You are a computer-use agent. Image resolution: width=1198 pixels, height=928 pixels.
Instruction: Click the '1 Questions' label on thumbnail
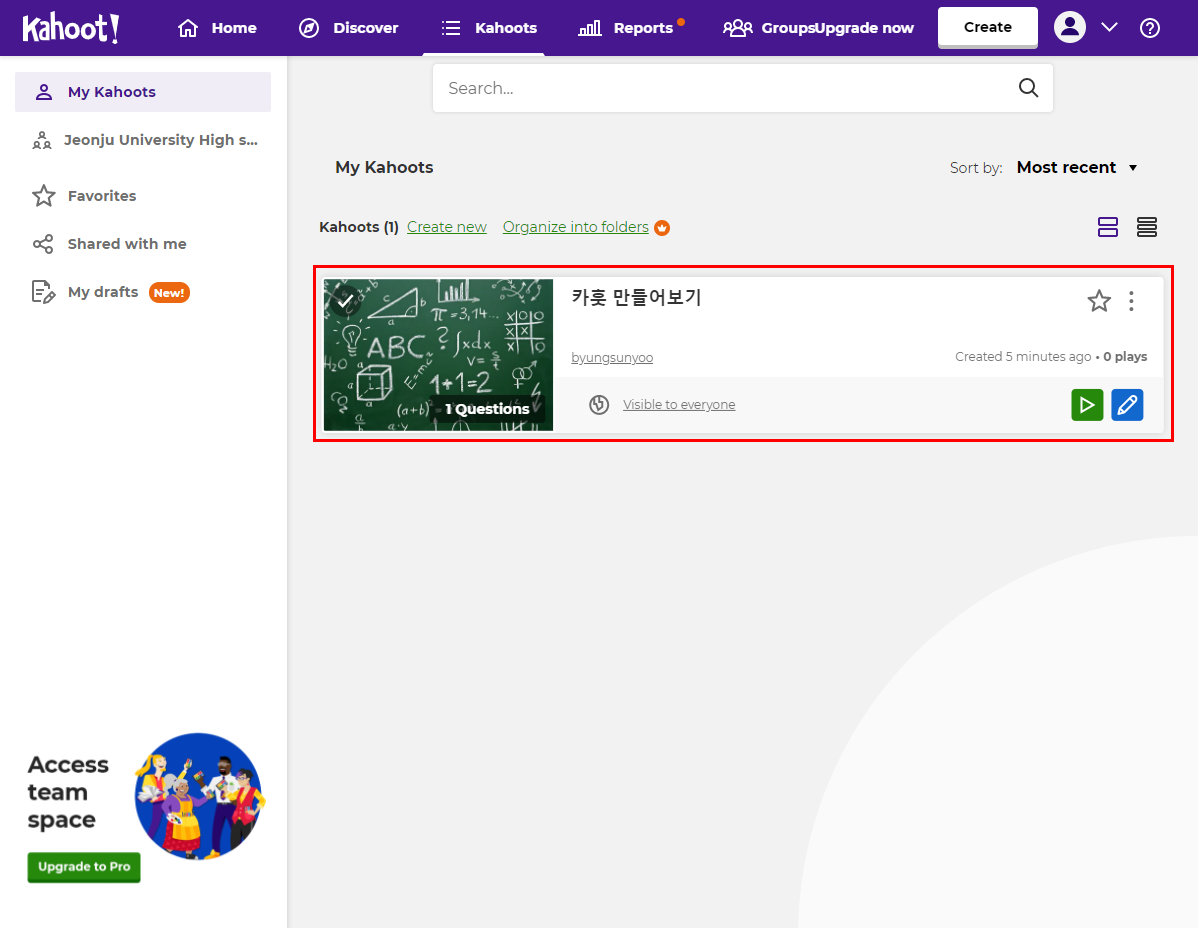click(487, 409)
